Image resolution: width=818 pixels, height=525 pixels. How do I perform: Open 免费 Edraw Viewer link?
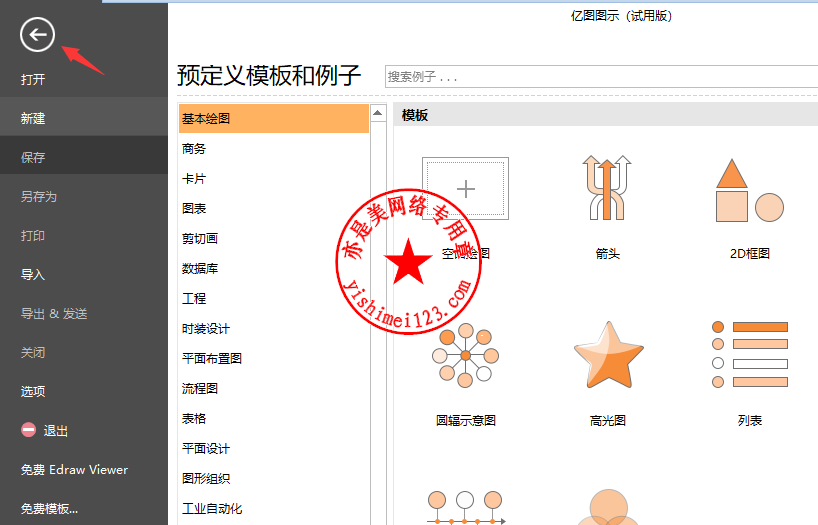(x=74, y=470)
